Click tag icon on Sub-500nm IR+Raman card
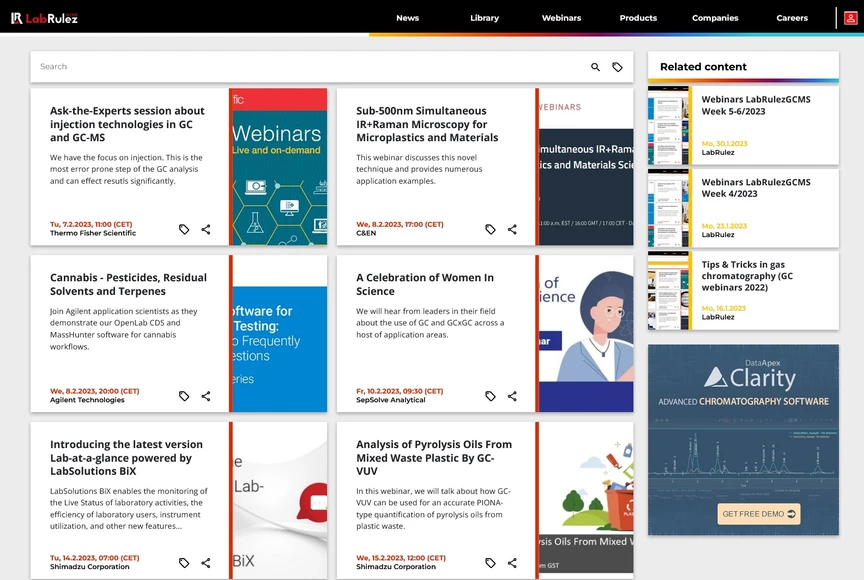 (490, 229)
